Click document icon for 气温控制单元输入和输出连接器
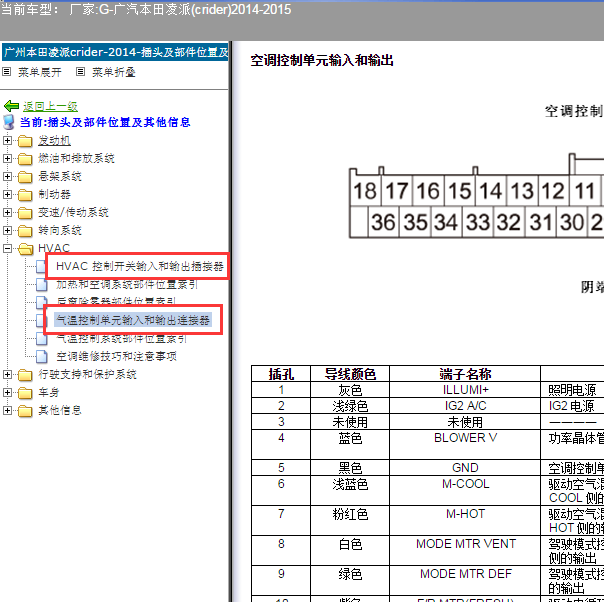 (40, 320)
